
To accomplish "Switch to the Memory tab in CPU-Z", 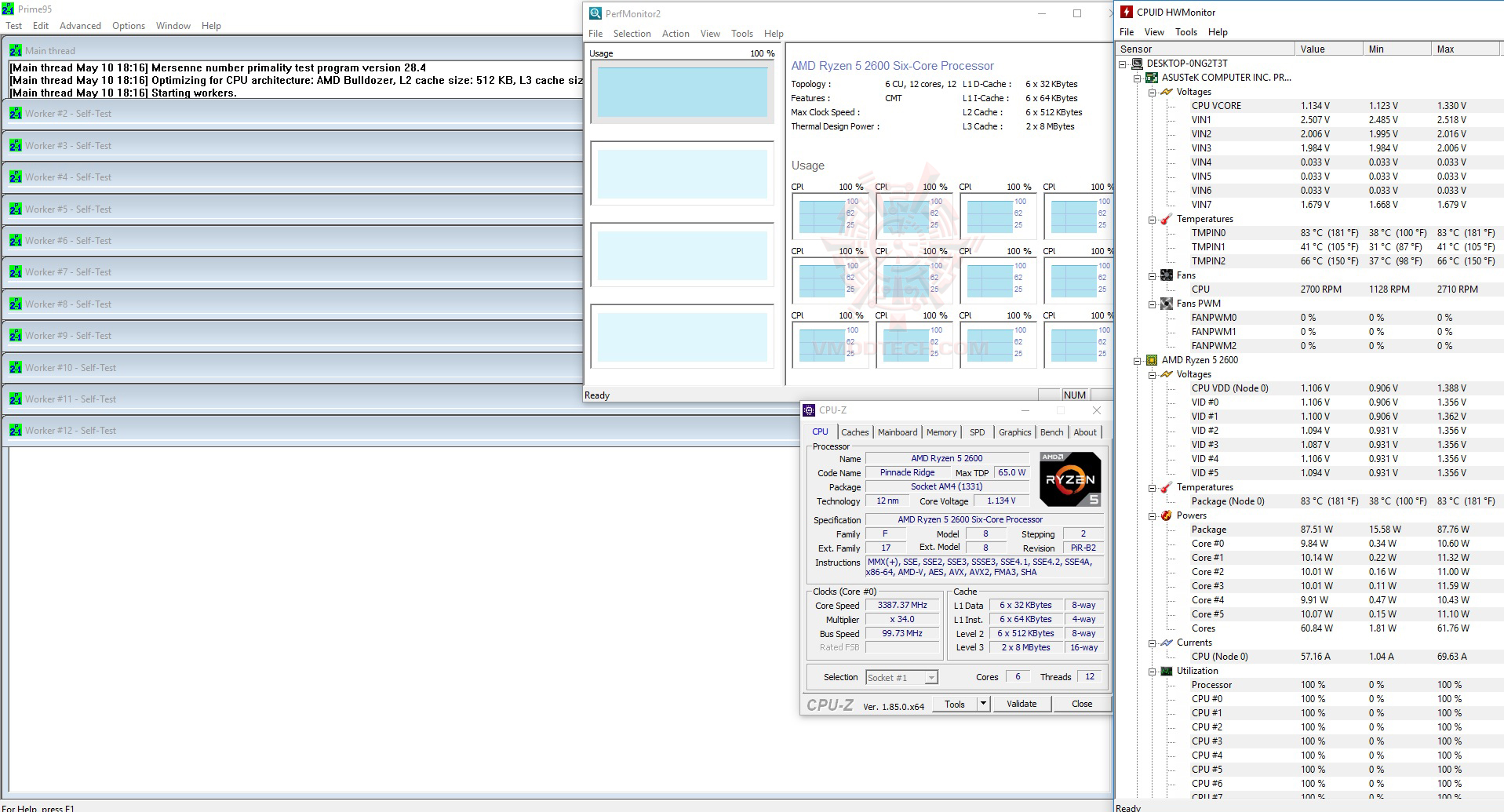I will pyautogui.click(x=941, y=432).
